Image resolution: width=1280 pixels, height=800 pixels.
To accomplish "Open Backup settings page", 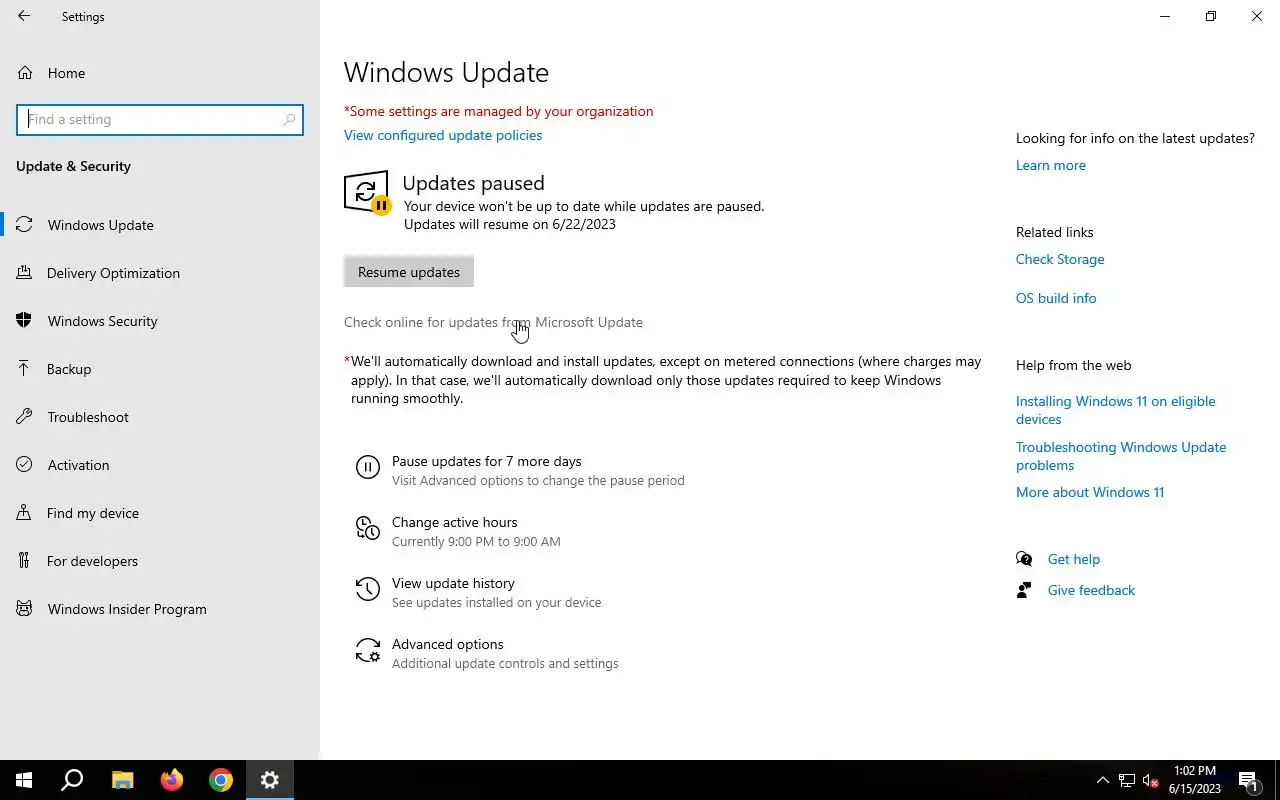I will click(160, 369).
